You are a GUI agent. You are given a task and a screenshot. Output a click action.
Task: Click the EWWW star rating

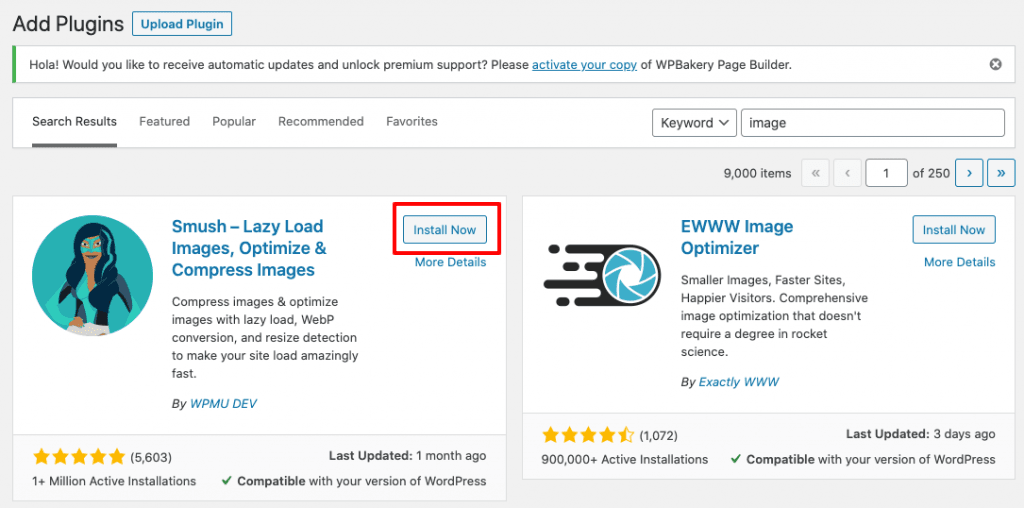(x=588, y=435)
